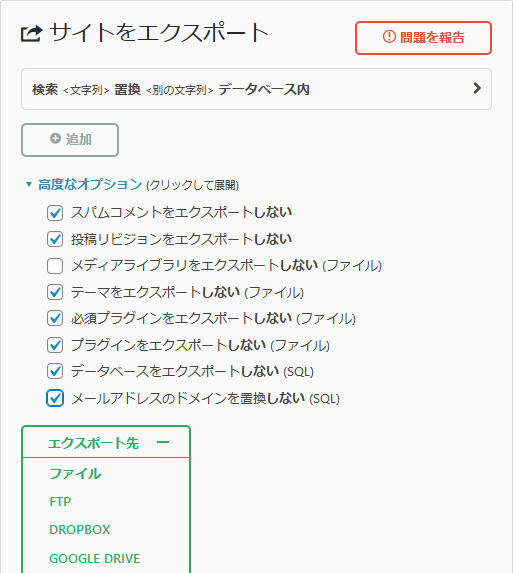Click the 問題を報告 button
Screen dimensions: 513x573
pos(423,38)
